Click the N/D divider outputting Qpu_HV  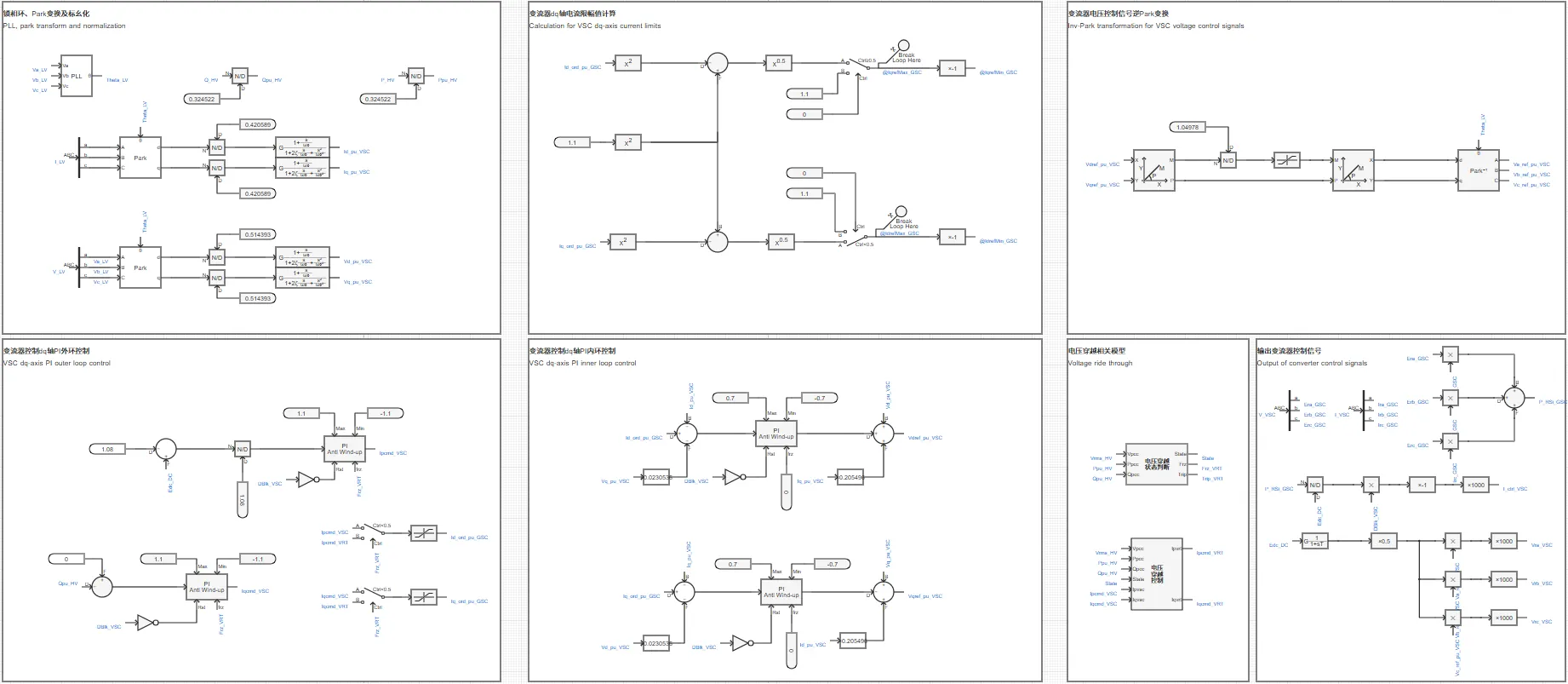click(240, 77)
